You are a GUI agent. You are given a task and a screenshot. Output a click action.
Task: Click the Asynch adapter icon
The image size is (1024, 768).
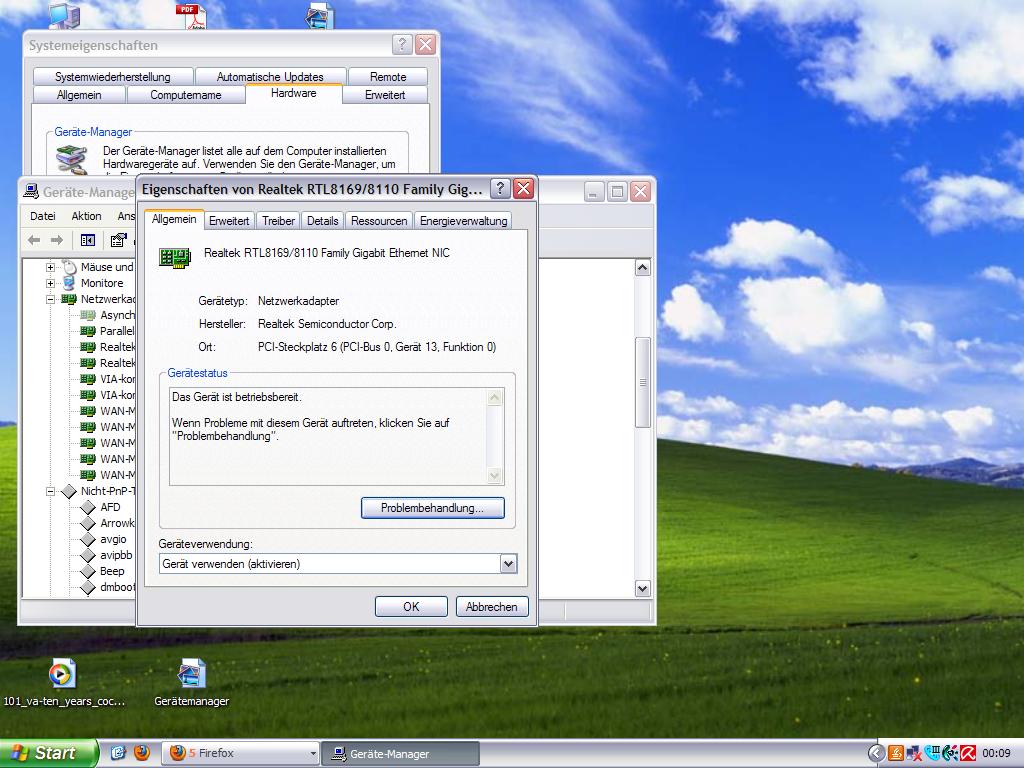(x=88, y=315)
